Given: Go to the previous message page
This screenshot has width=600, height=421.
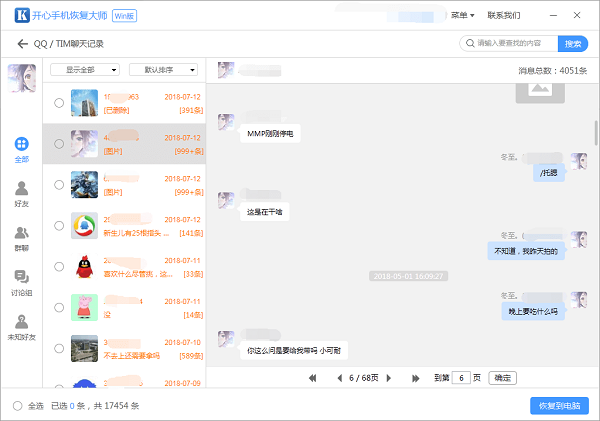Looking at the screenshot, I should pyautogui.click(x=339, y=378).
